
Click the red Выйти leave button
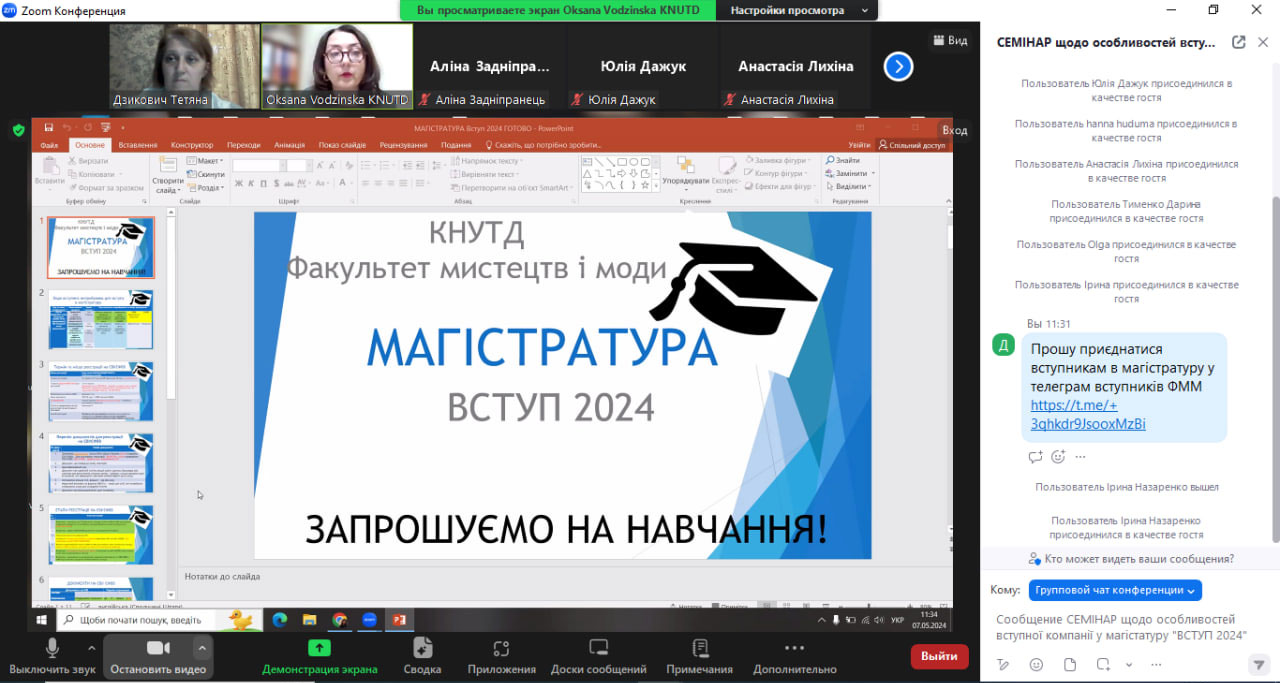939,656
